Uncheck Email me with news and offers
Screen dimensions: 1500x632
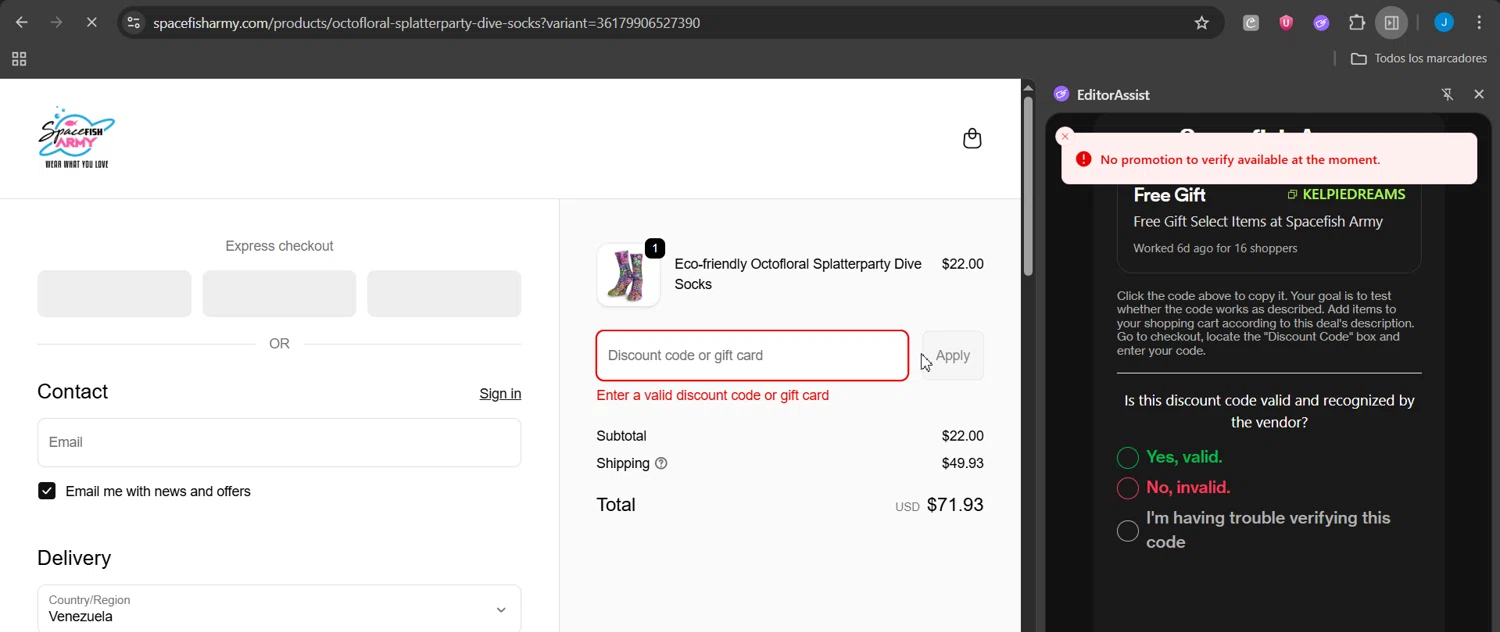tap(47, 491)
